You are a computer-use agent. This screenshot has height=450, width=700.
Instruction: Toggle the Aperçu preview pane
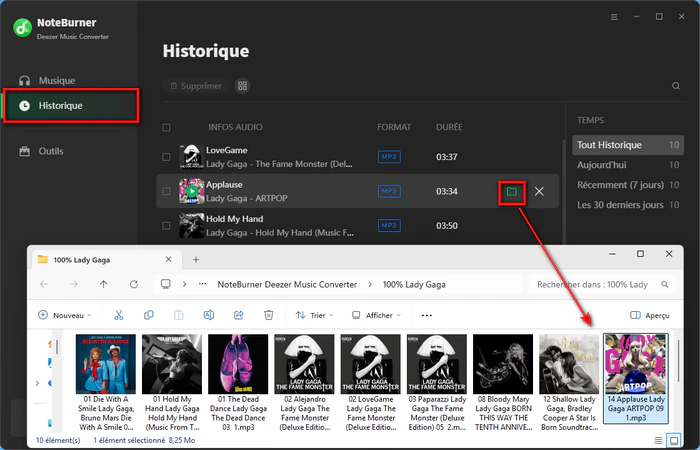pyautogui.click(x=650, y=315)
